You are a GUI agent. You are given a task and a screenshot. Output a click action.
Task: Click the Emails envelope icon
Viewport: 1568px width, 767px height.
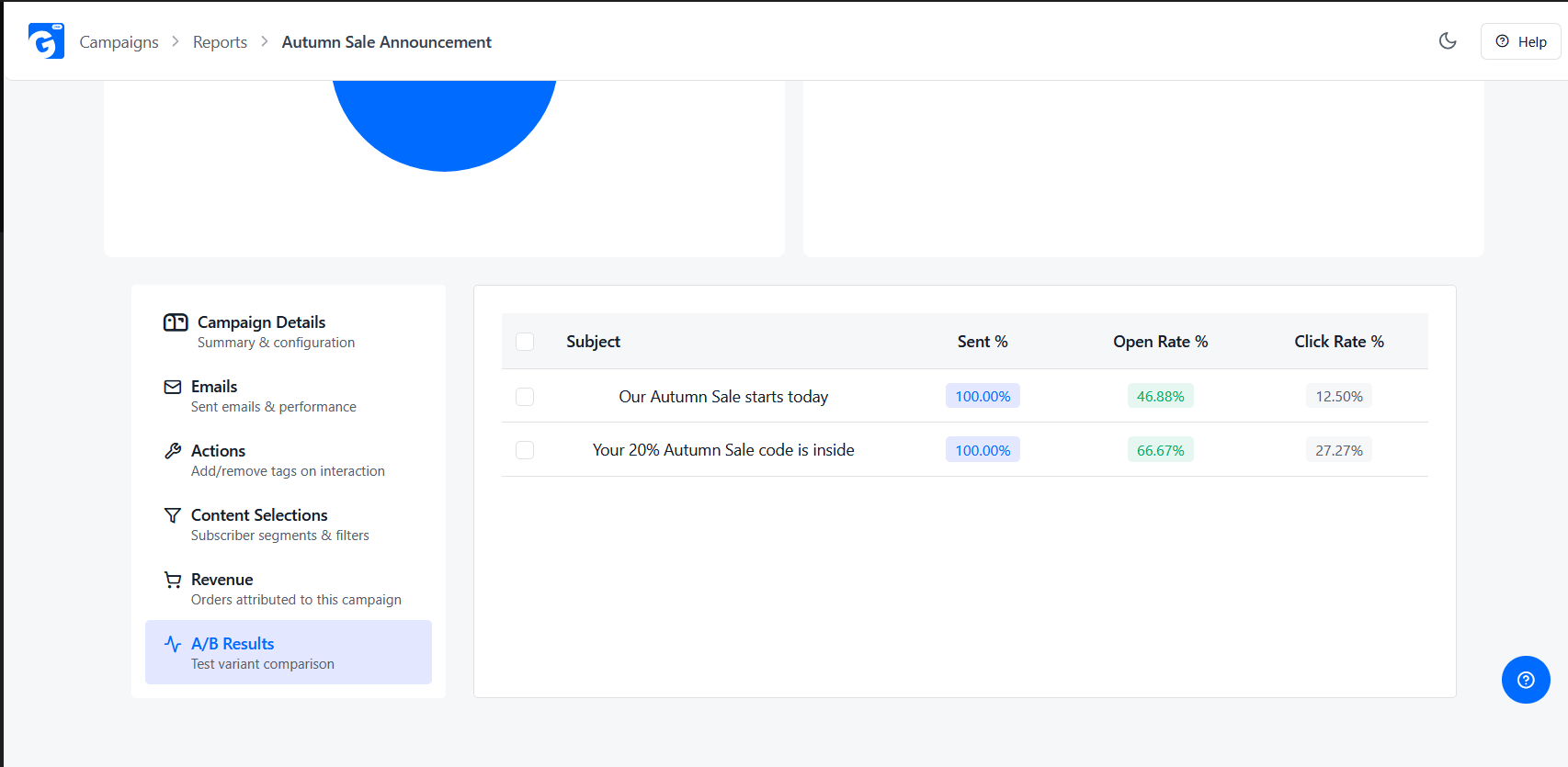click(x=173, y=387)
